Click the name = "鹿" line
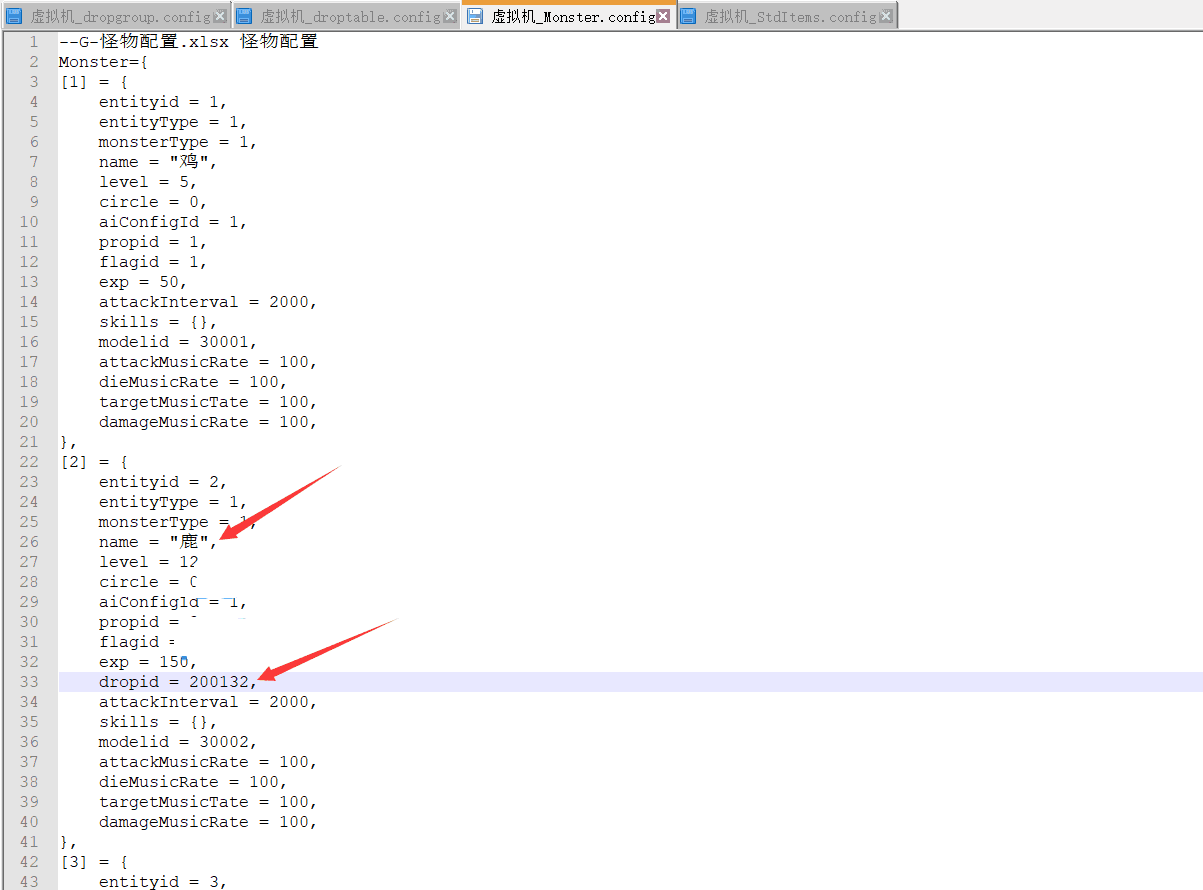This screenshot has height=890, width=1203. click(157, 542)
